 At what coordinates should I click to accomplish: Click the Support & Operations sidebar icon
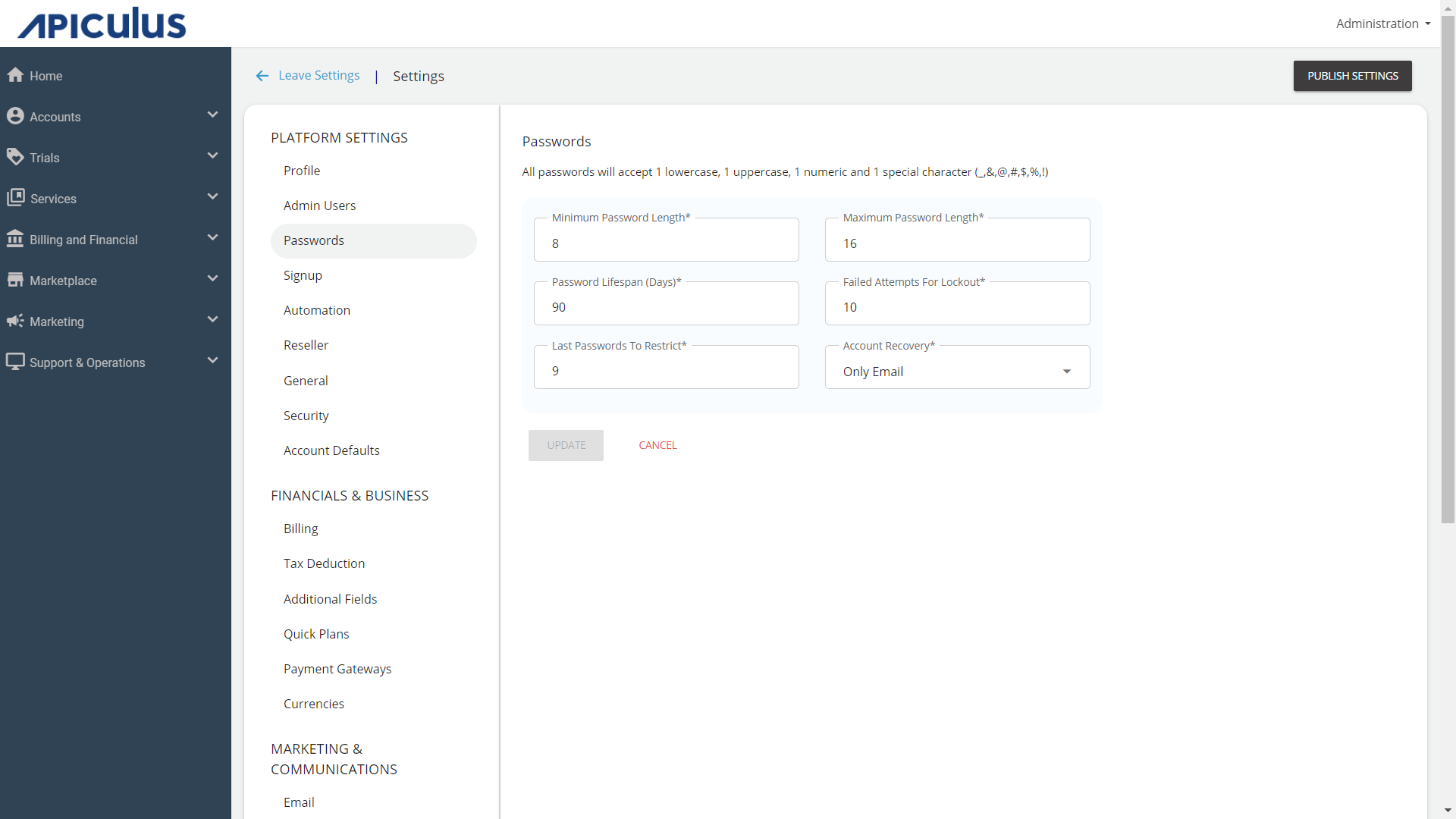tap(16, 361)
